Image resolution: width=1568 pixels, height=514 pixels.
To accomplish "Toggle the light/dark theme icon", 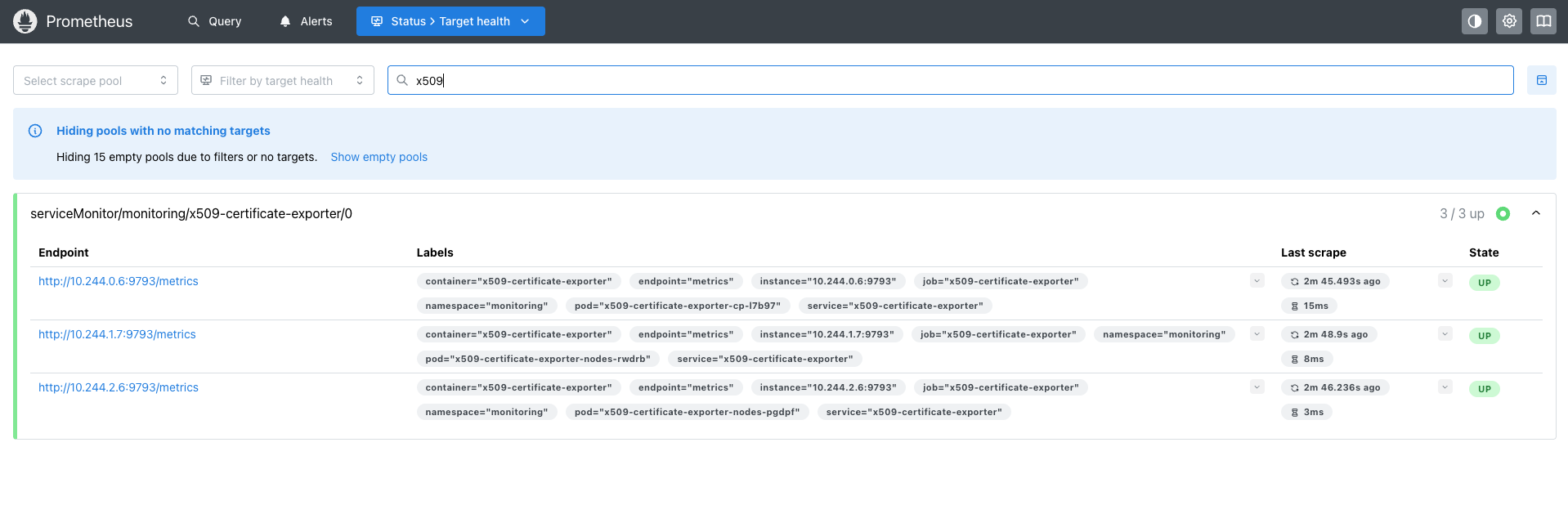I will [x=1475, y=21].
